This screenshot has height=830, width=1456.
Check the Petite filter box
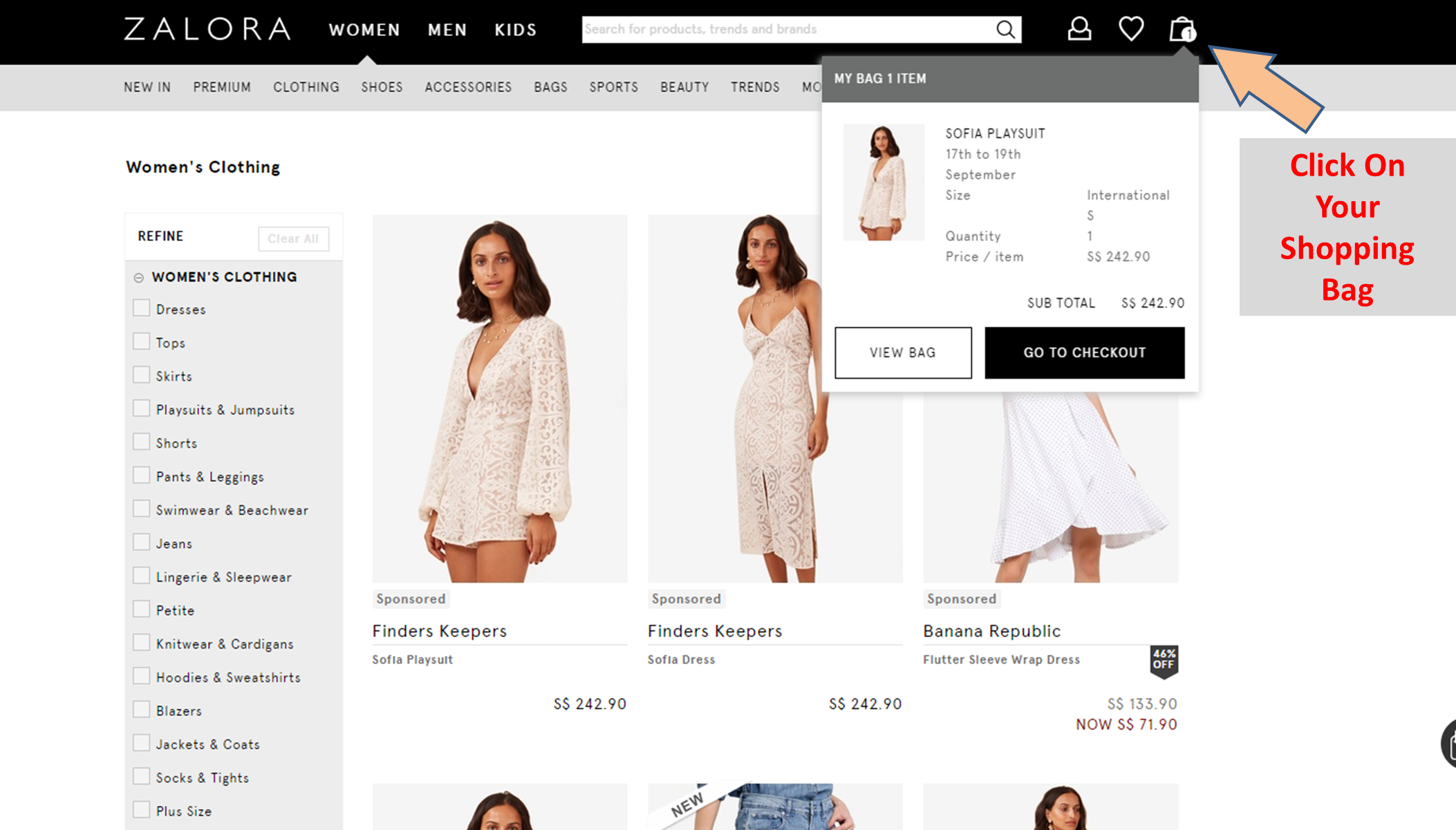141,610
